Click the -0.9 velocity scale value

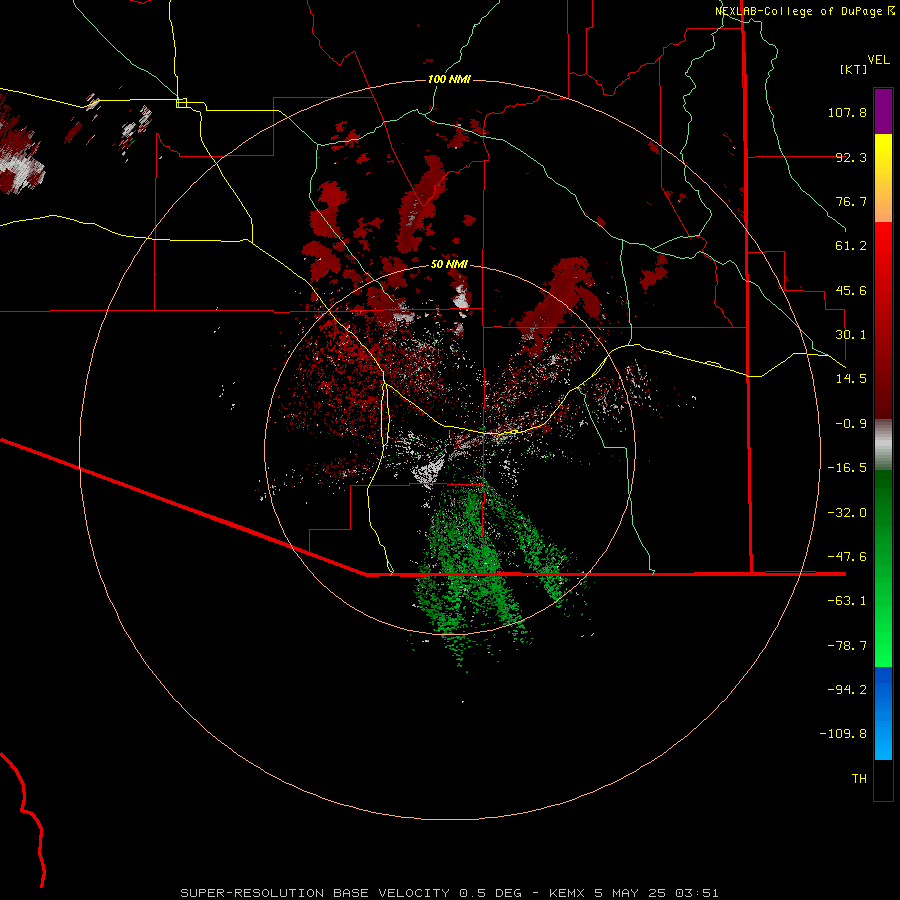[851, 424]
